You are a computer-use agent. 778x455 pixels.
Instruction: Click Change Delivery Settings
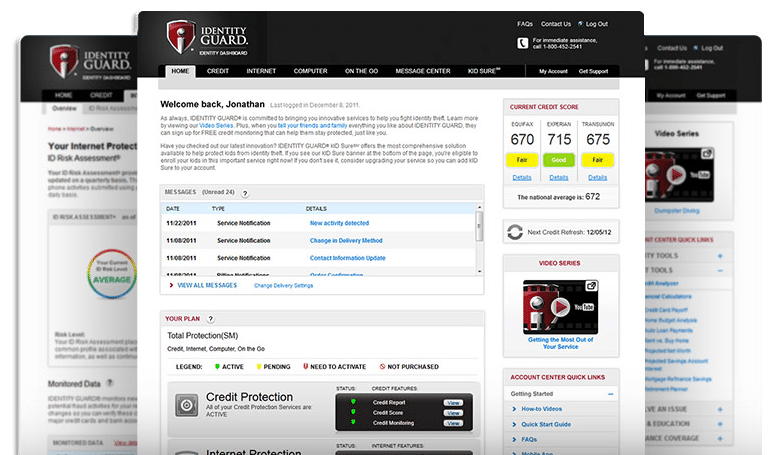283,286
